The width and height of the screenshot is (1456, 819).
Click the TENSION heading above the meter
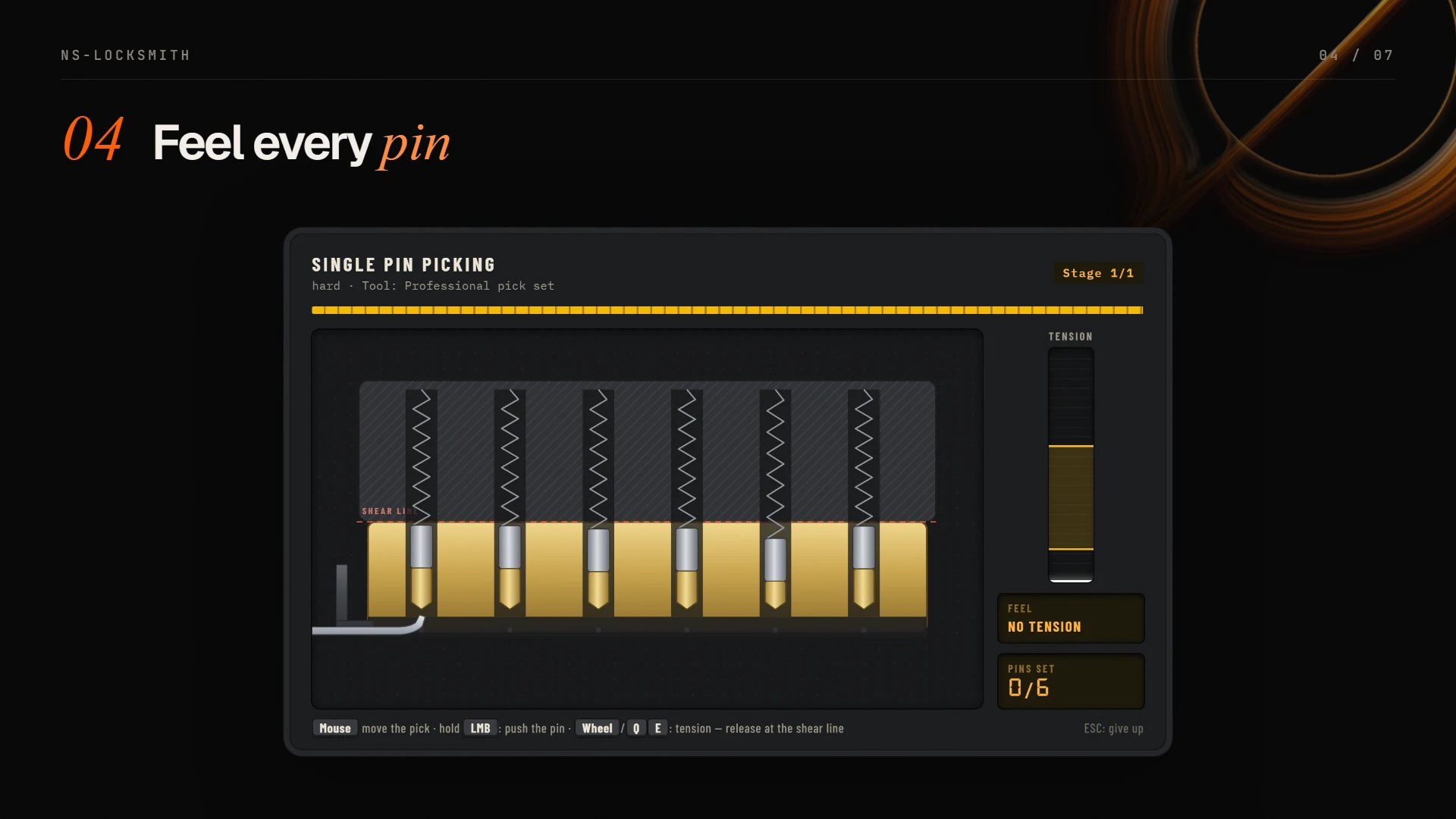pos(1071,337)
